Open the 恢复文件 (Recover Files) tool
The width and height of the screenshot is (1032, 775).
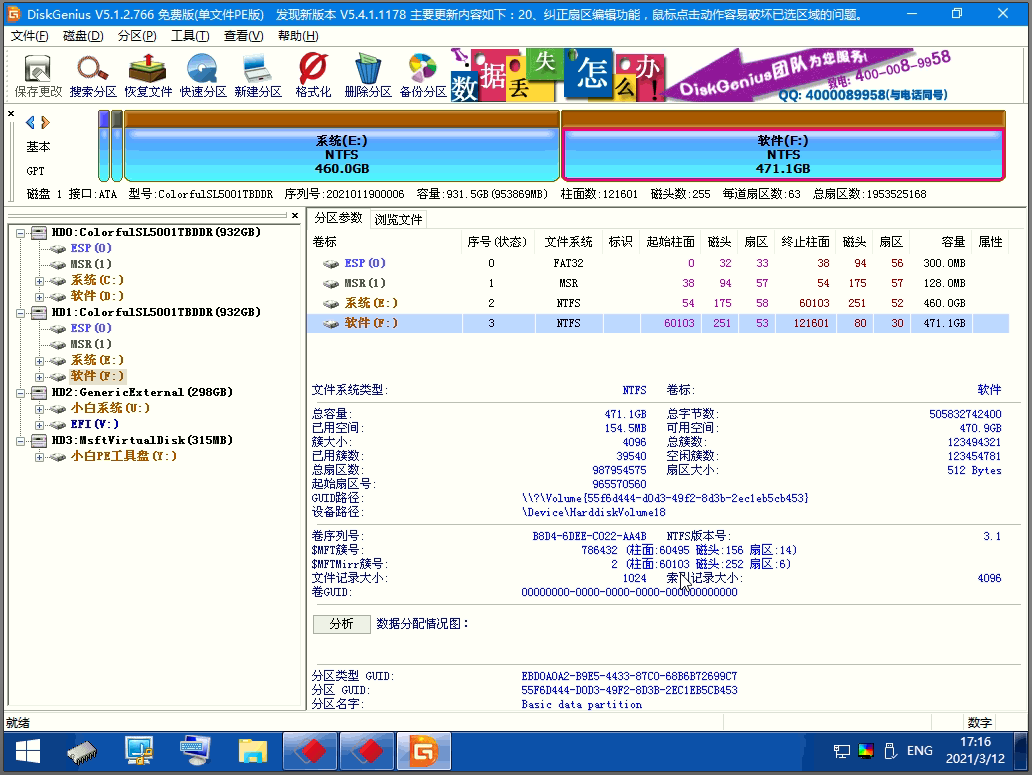click(x=148, y=76)
